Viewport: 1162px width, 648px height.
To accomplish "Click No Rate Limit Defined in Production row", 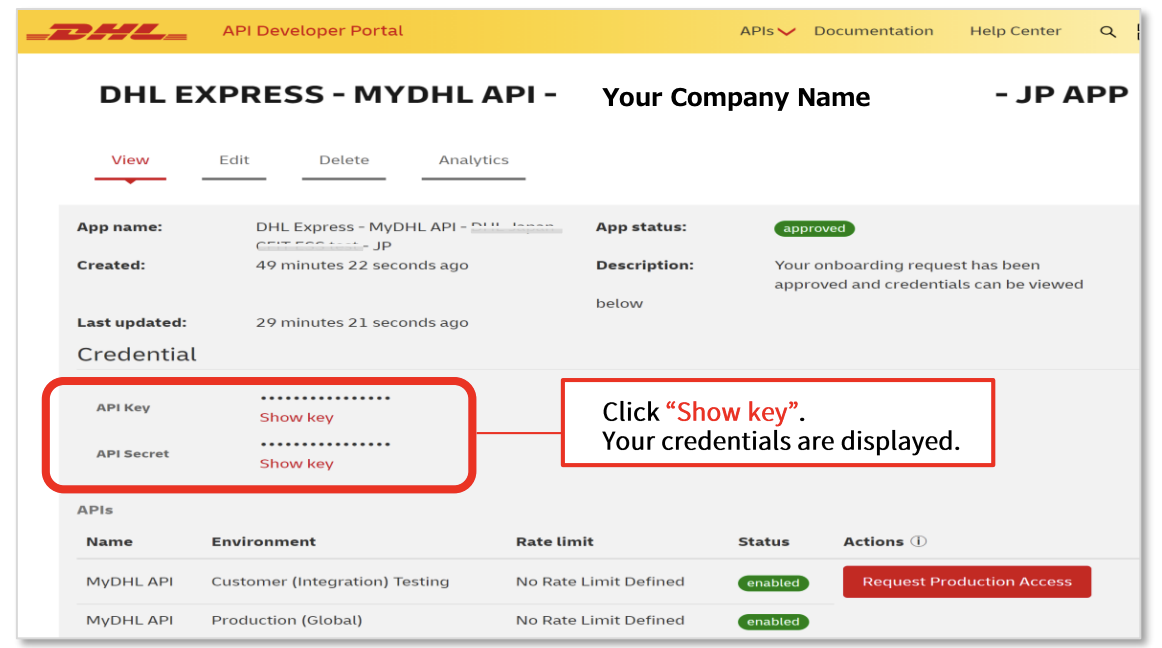I will (x=600, y=621).
